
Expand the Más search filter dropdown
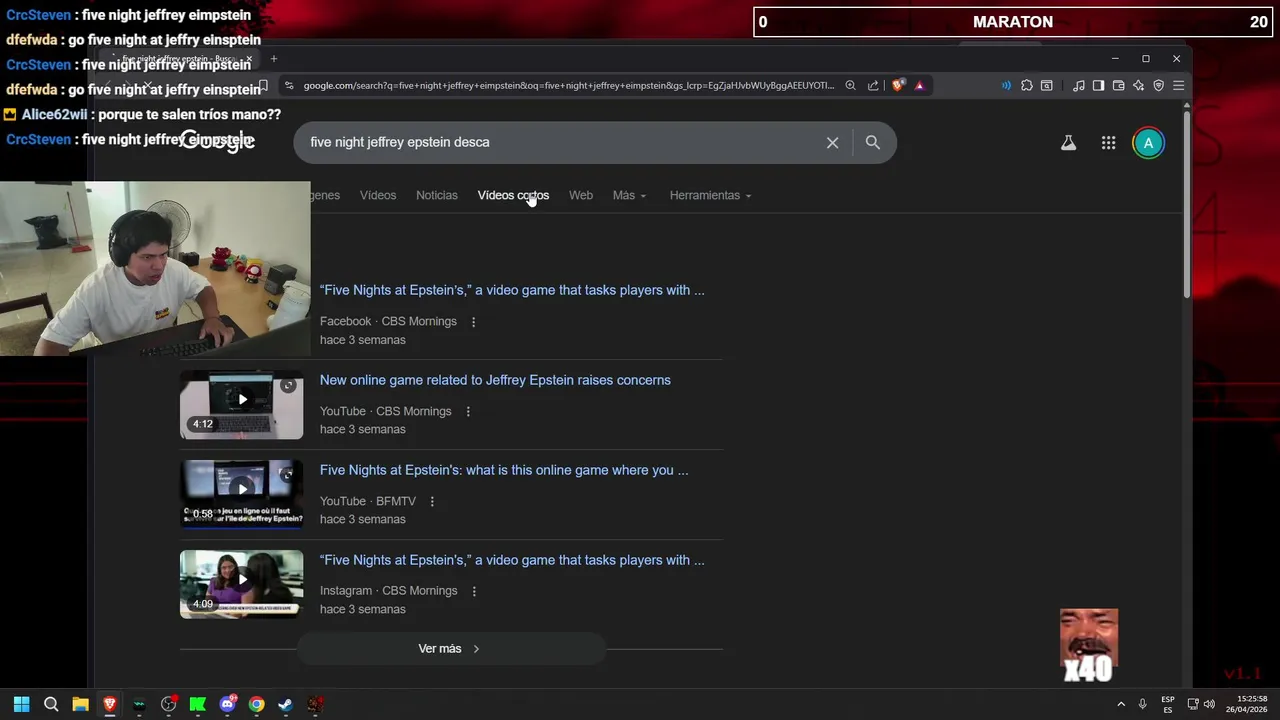(x=629, y=195)
